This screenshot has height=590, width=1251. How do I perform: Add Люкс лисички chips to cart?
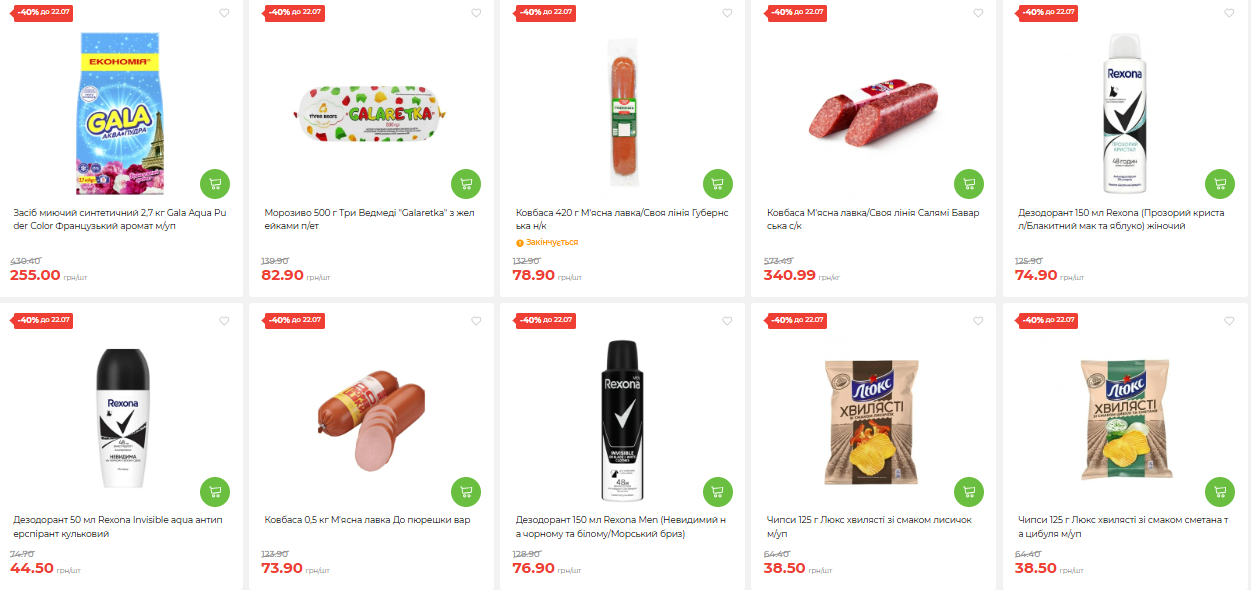[968, 491]
